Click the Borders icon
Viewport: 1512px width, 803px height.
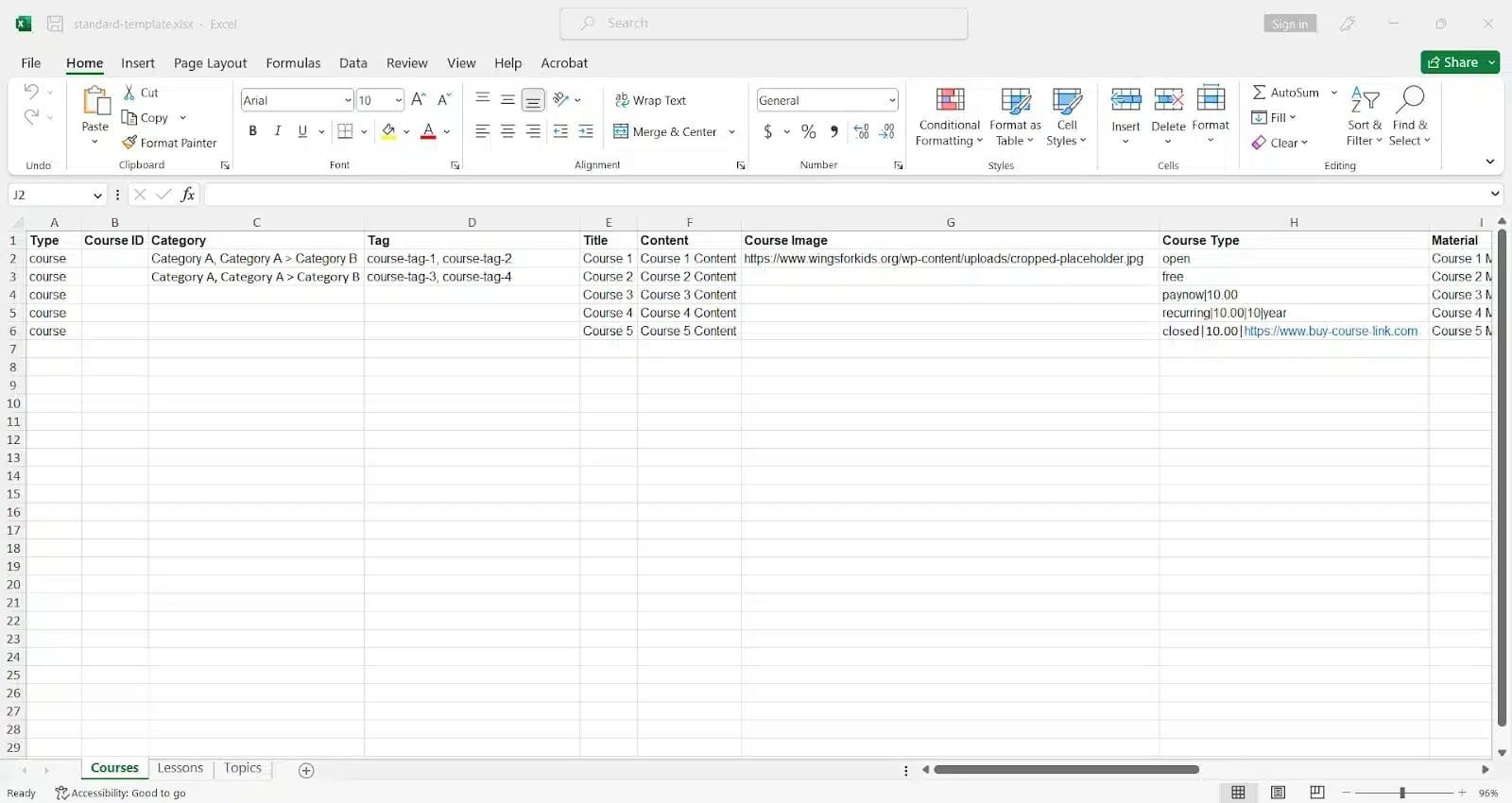(x=346, y=131)
